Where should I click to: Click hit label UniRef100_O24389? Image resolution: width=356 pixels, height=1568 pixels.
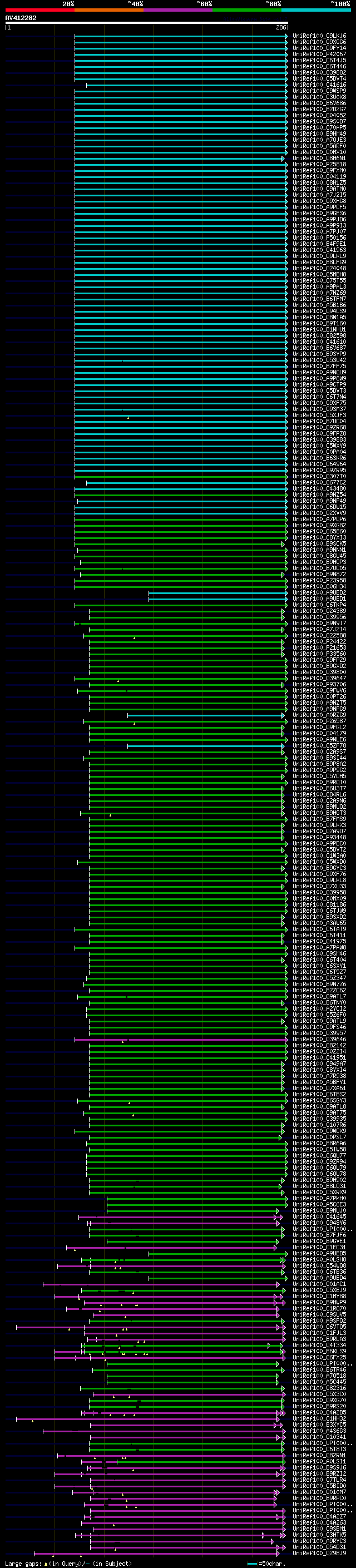coord(319,611)
